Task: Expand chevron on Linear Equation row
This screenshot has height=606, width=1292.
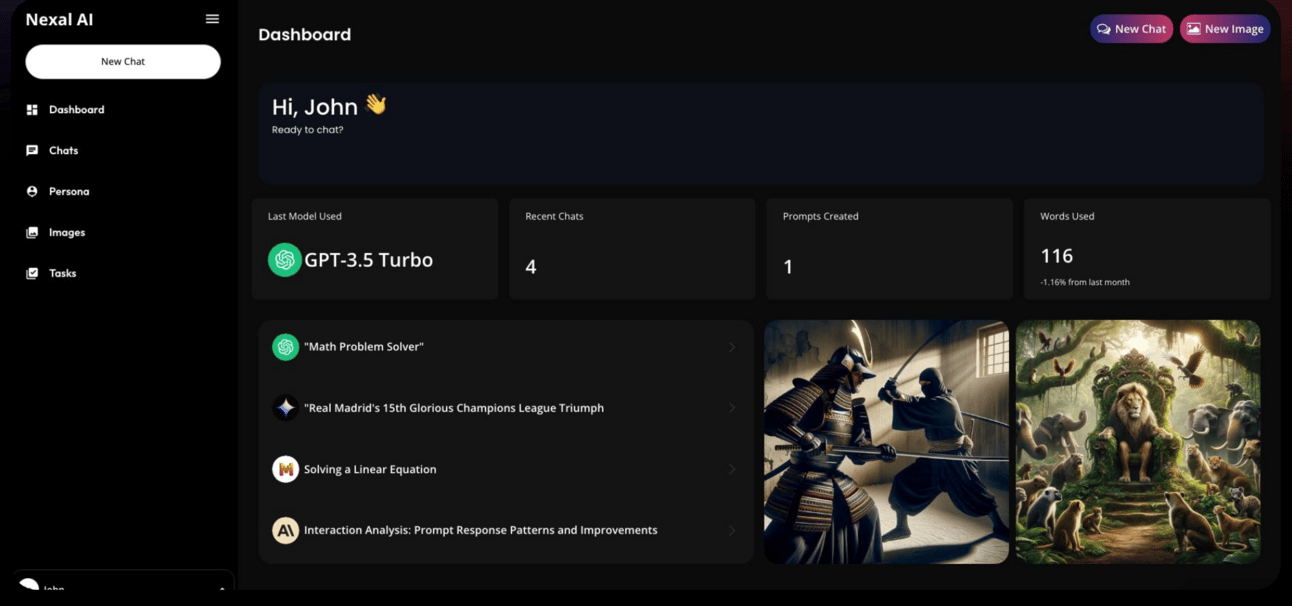Action: click(x=732, y=469)
